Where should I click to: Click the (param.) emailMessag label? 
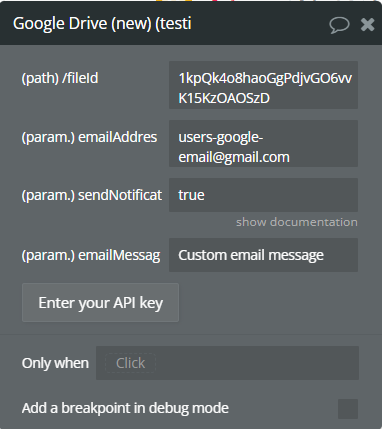(x=91, y=255)
